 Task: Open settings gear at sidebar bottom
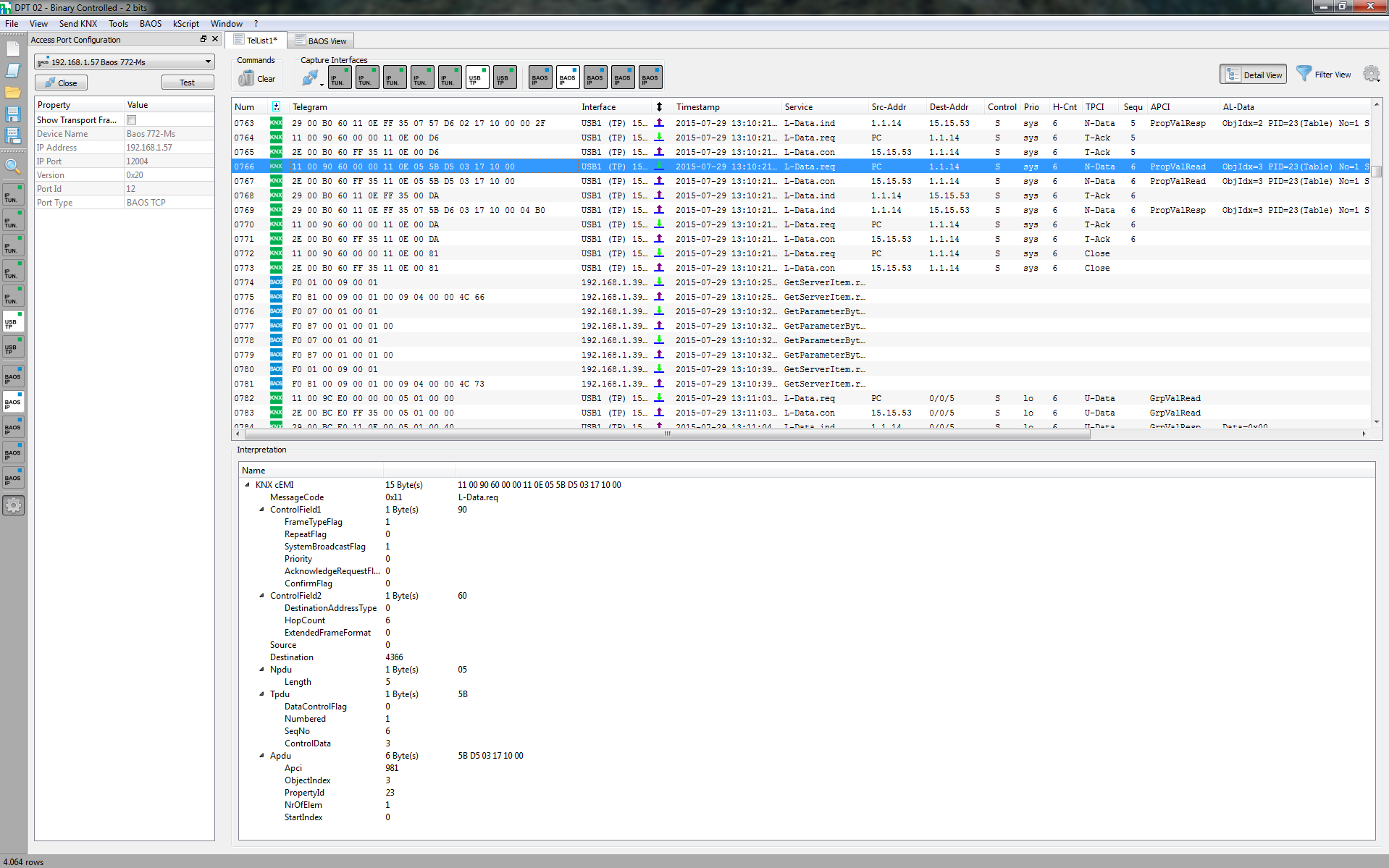(x=13, y=505)
